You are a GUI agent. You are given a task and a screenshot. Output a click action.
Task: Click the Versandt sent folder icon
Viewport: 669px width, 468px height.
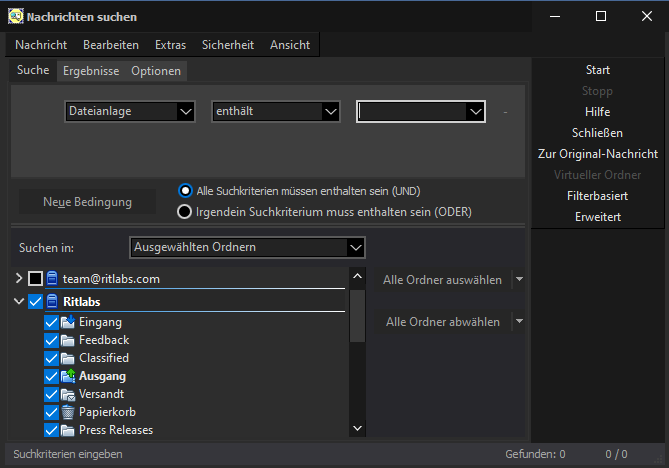[x=68, y=394]
